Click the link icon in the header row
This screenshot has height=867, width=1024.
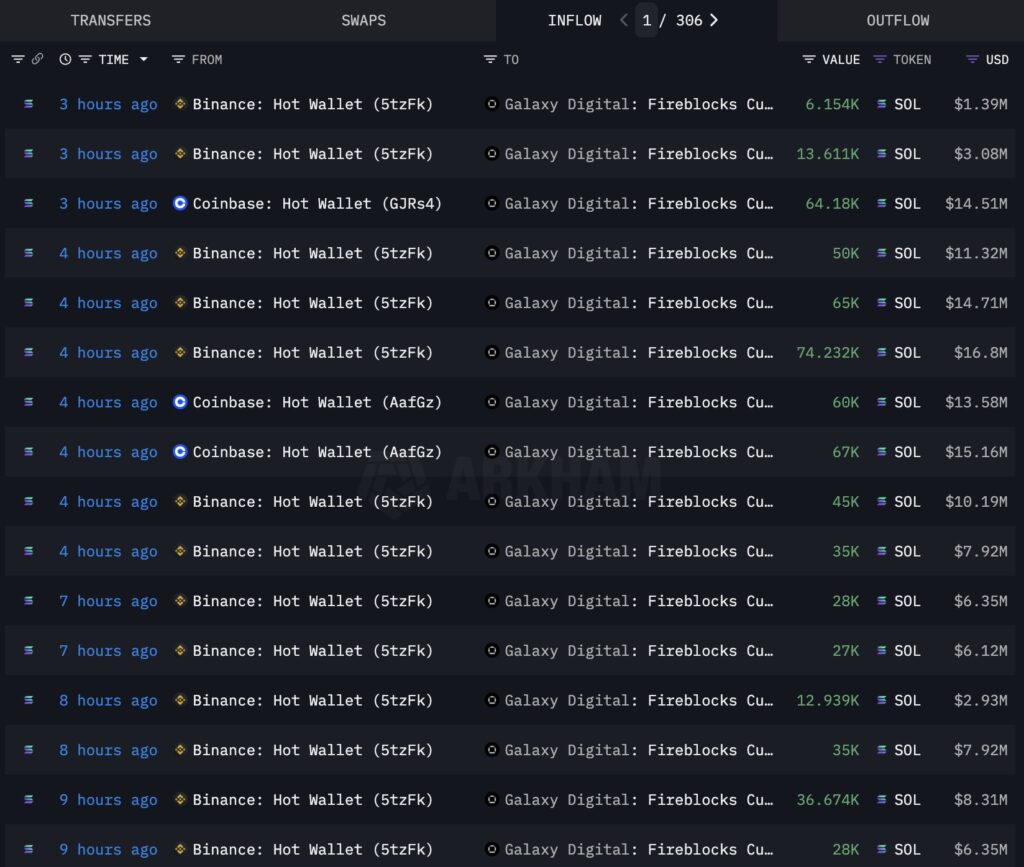pos(40,59)
